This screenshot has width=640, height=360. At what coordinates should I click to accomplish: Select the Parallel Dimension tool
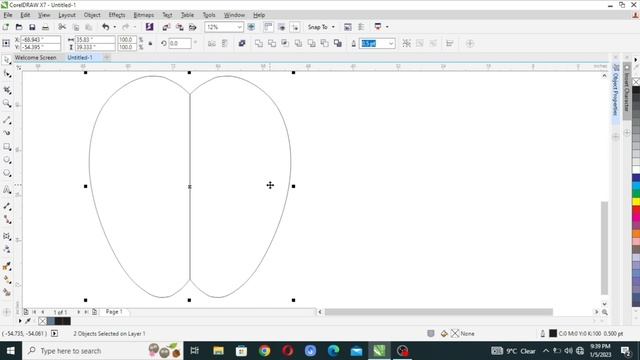7,207
